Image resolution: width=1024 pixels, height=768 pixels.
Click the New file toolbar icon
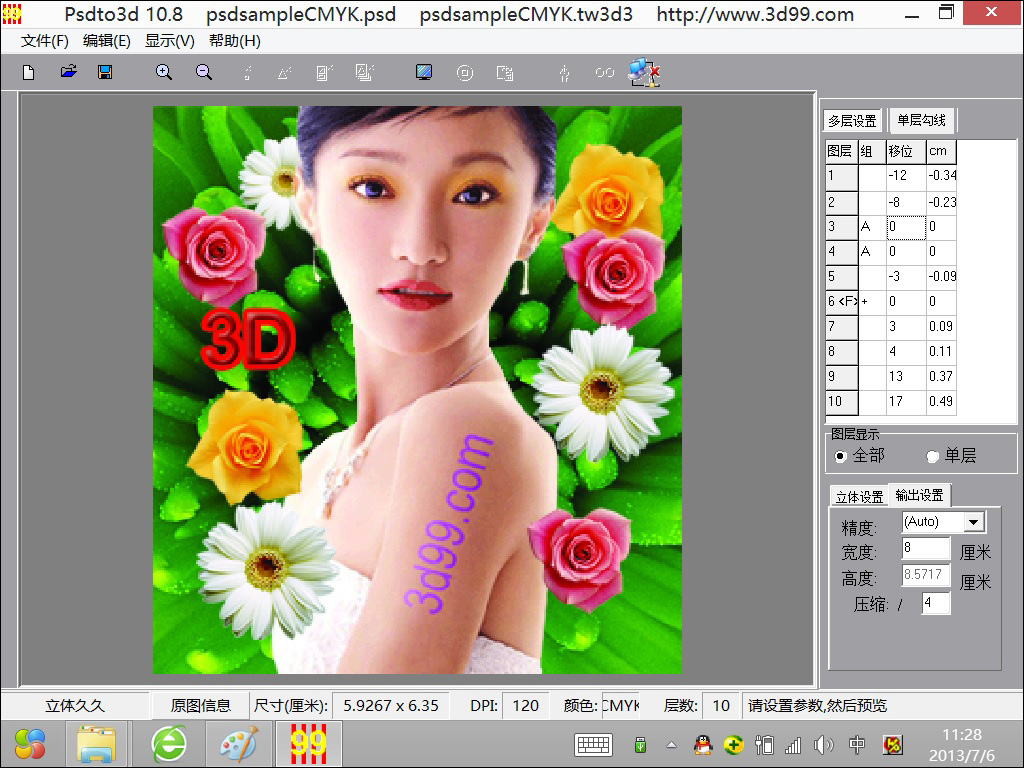tap(29, 72)
